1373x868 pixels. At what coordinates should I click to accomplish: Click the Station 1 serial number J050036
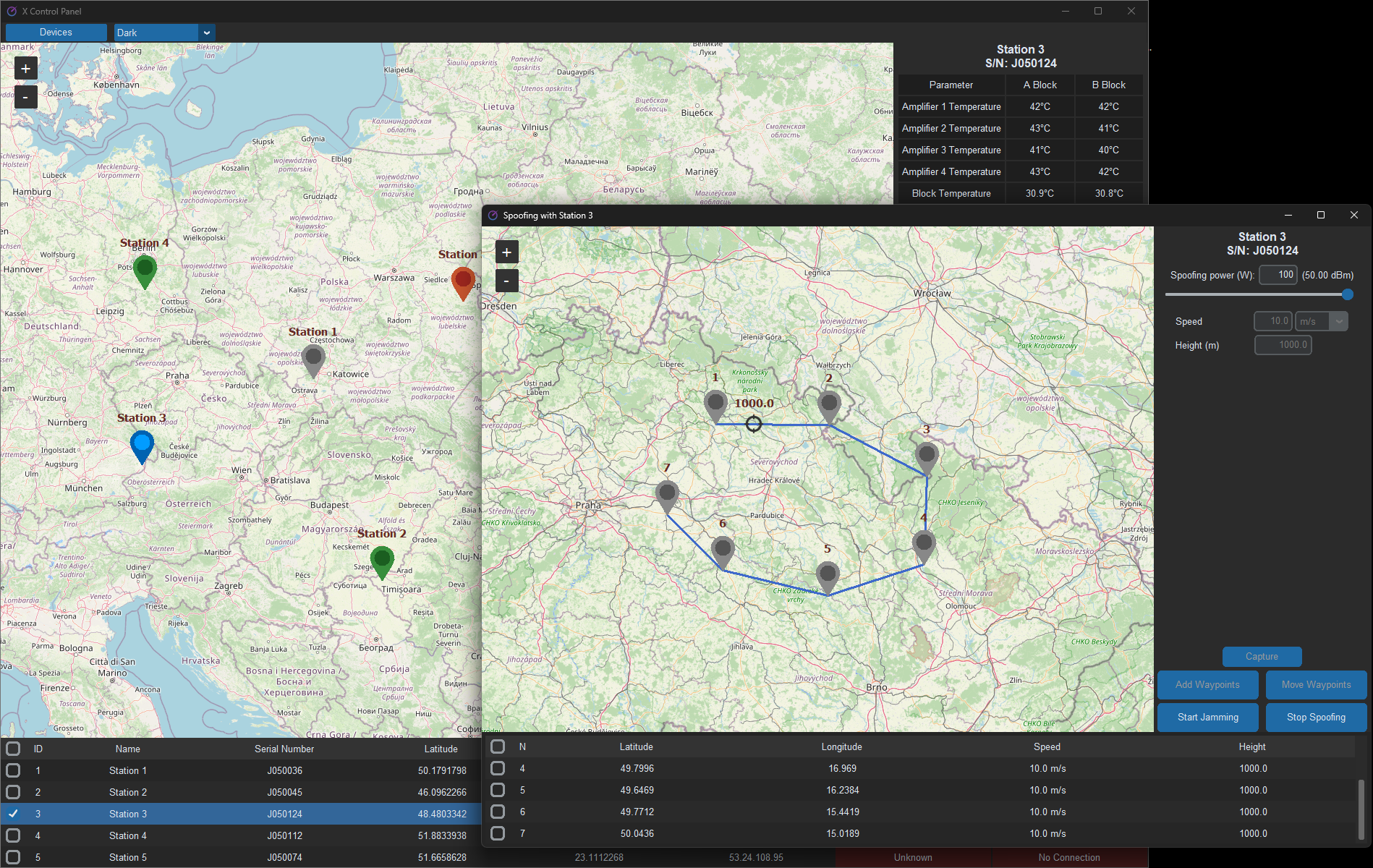coord(284,770)
